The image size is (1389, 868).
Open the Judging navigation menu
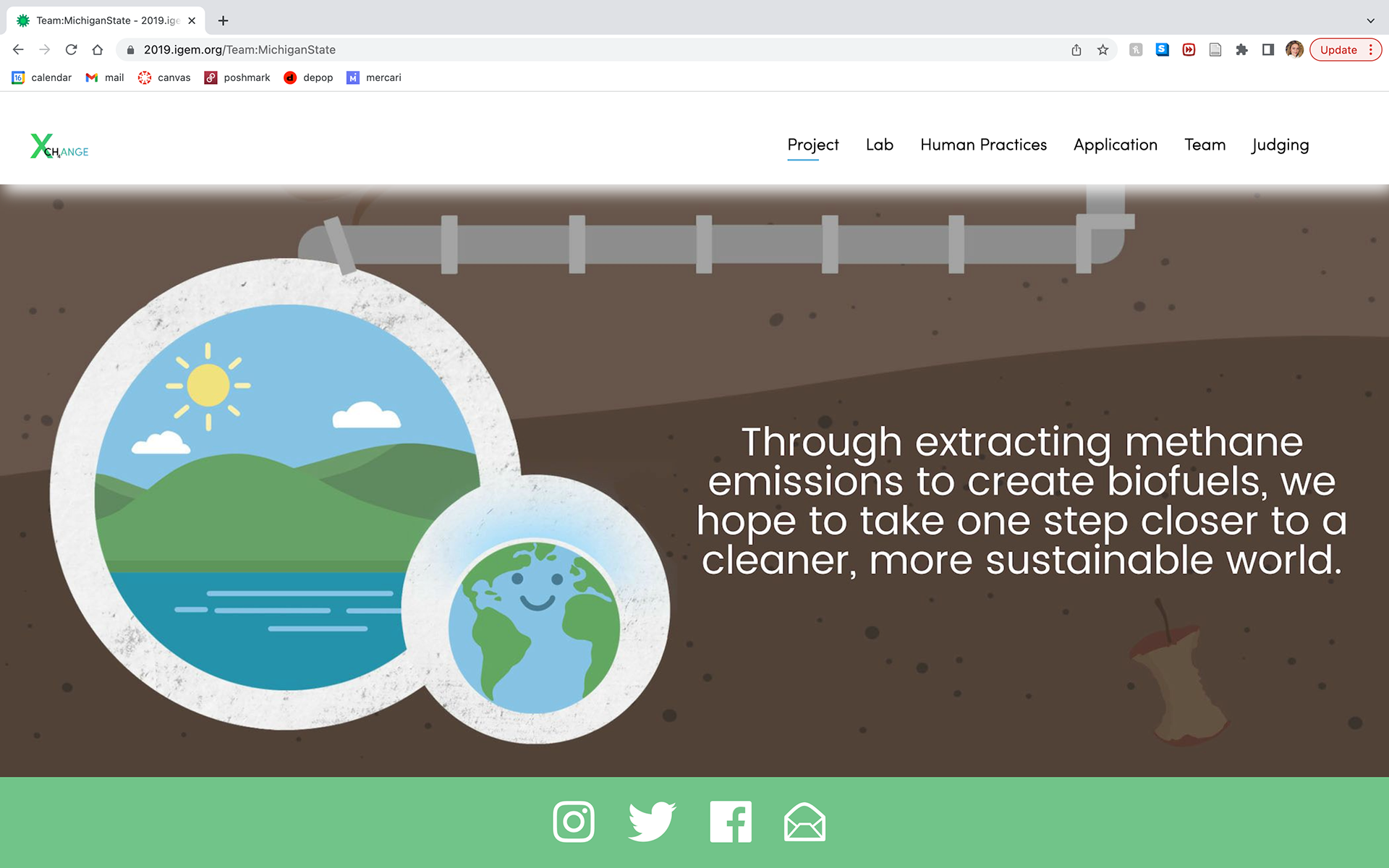1280,145
